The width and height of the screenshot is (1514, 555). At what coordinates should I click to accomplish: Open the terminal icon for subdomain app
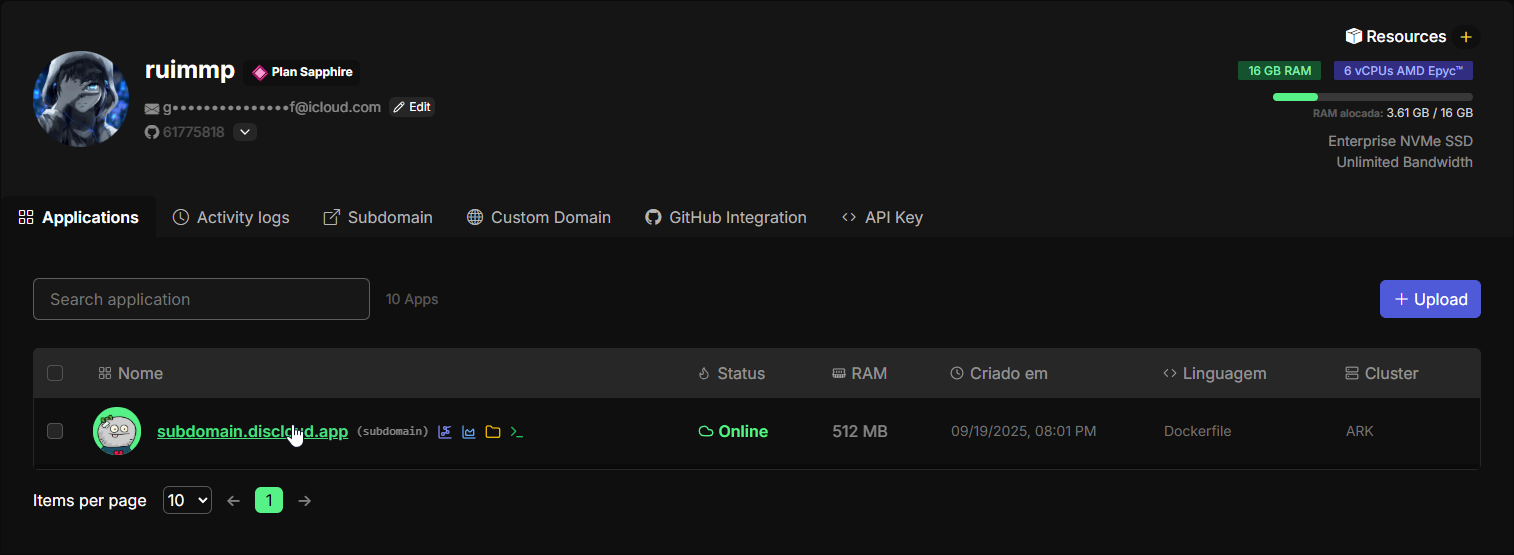[517, 432]
